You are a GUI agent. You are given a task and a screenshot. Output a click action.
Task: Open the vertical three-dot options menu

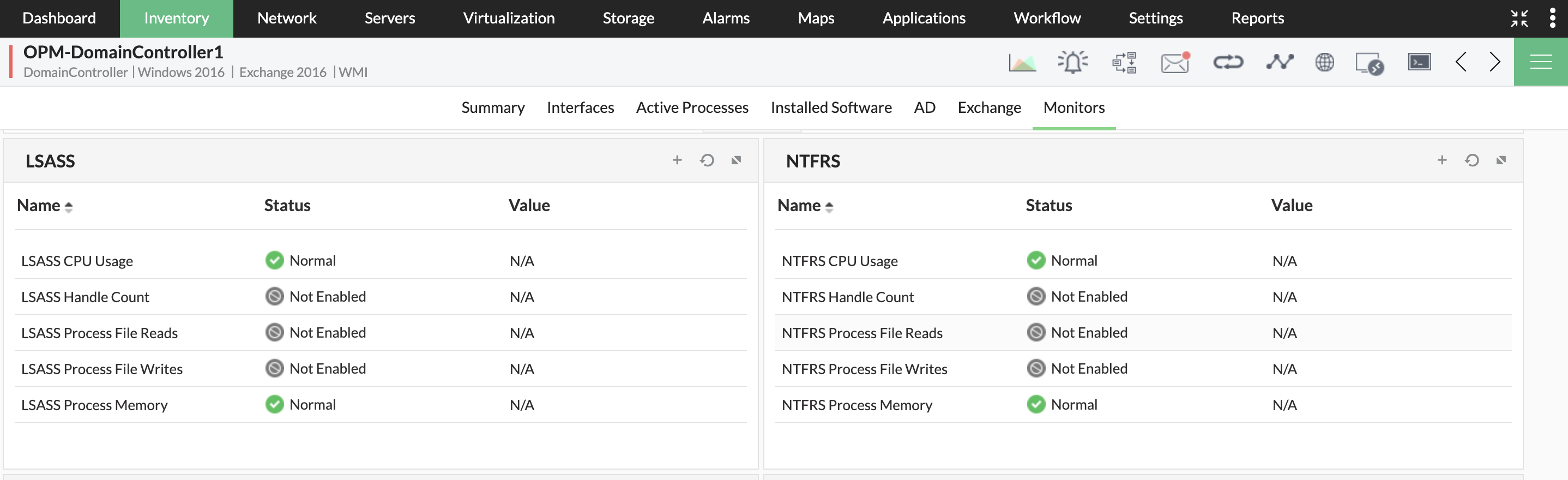pos(1552,19)
